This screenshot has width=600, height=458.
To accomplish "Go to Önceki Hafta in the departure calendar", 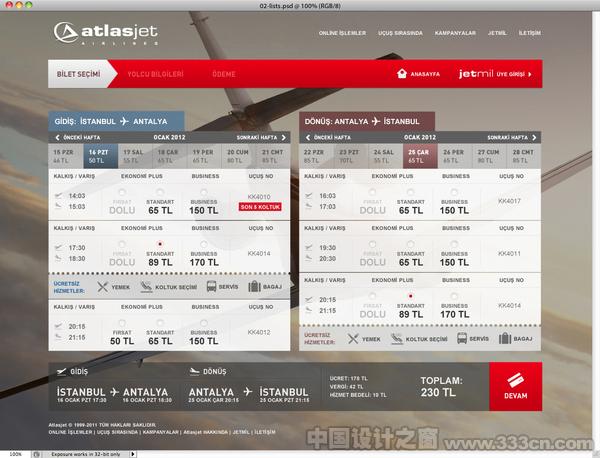I will click(78, 137).
